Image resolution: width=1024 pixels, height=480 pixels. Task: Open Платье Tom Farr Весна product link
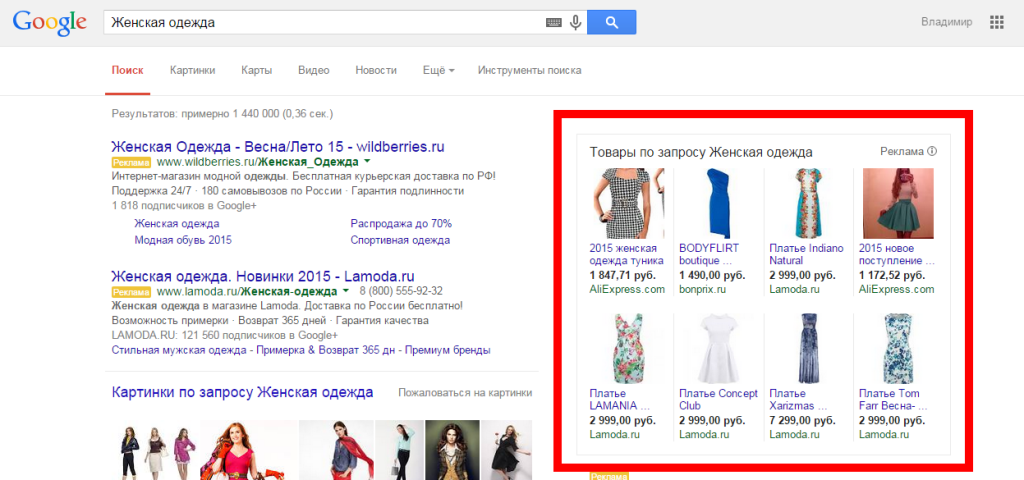891,399
